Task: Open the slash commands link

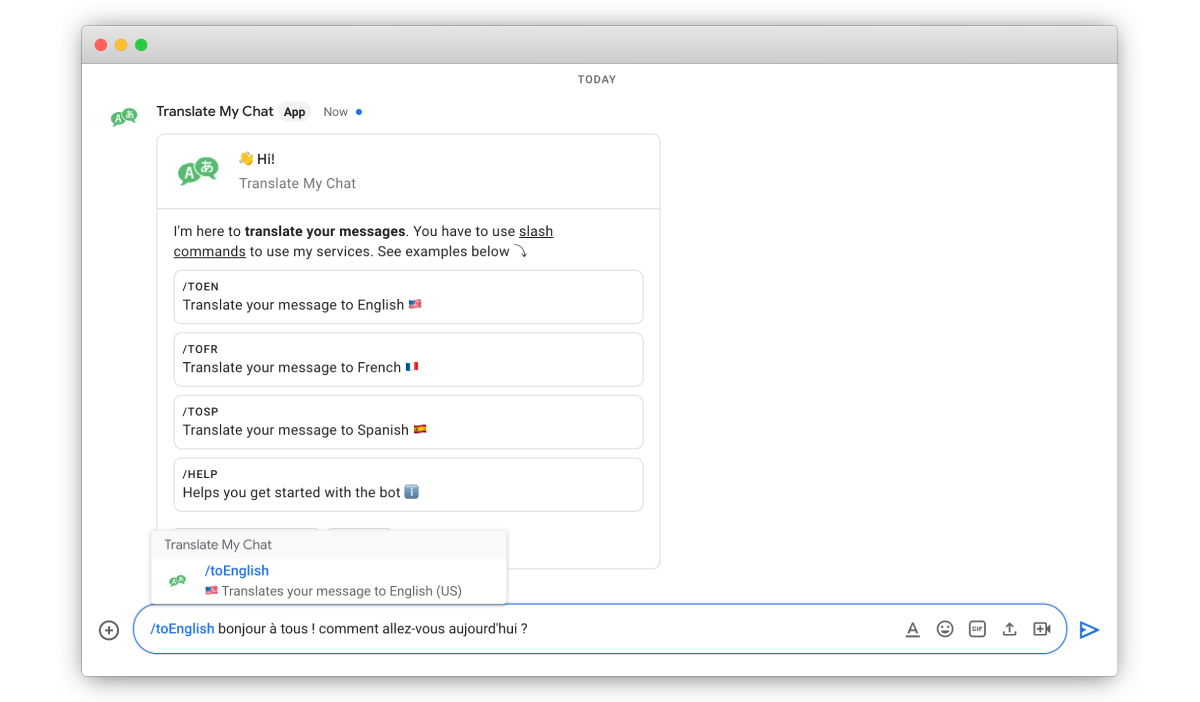Action: point(535,232)
